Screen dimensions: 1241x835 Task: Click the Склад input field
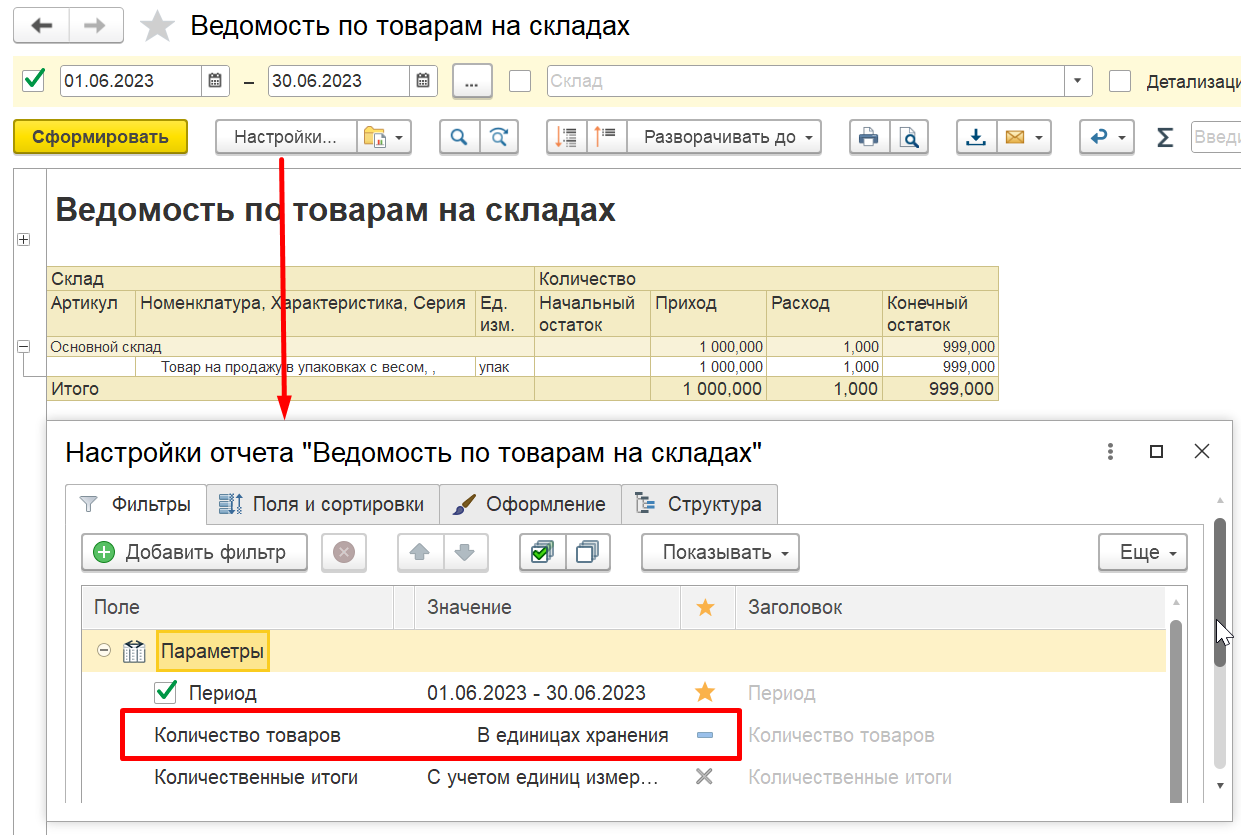[x=806, y=81]
